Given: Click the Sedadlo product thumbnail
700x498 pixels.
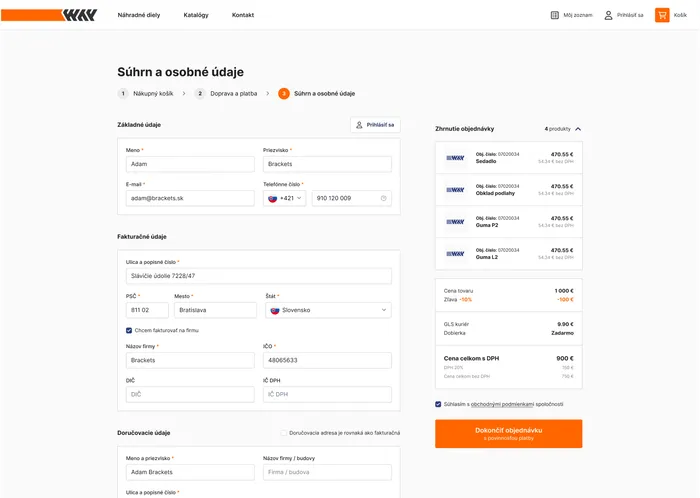Looking at the screenshot, I should click(x=455, y=158).
